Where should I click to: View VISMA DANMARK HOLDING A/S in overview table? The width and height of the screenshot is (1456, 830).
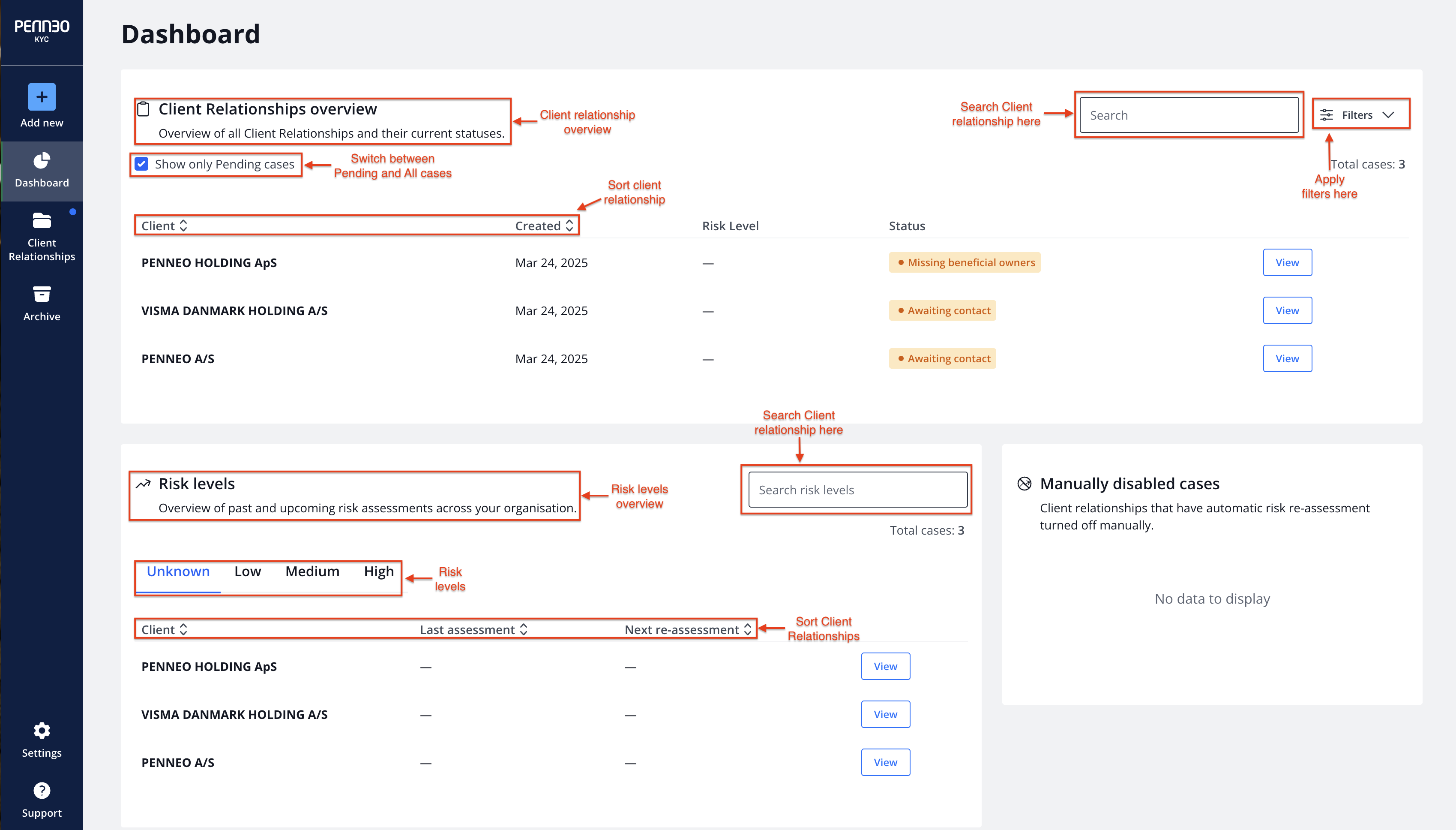tap(1287, 310)
